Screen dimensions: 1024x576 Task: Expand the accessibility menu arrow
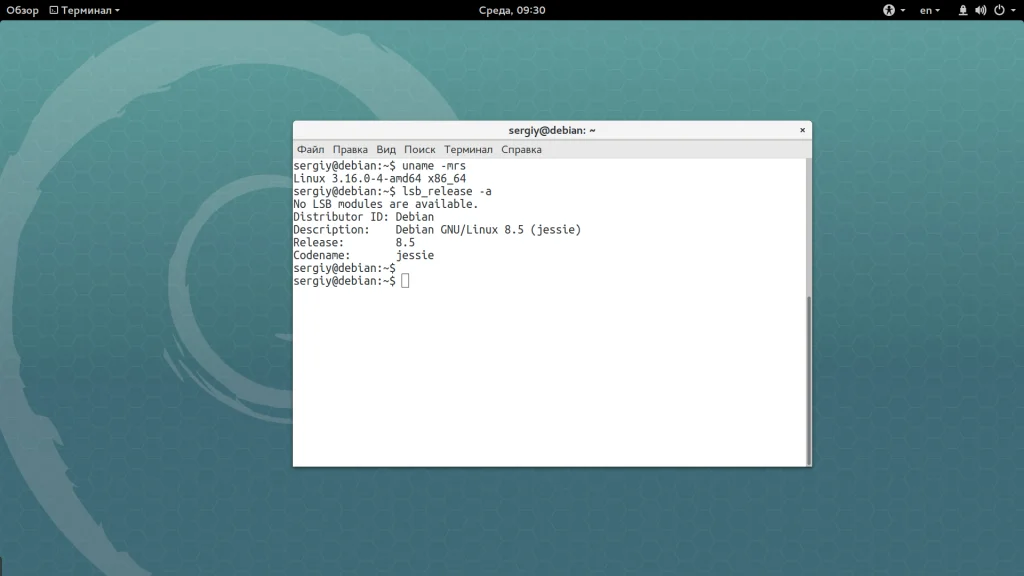902,10
